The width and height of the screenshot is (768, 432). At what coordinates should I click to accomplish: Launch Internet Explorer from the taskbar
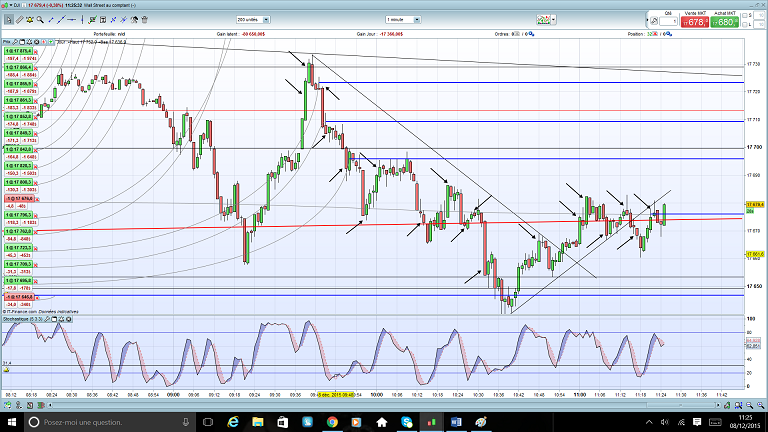pos(233,422)
